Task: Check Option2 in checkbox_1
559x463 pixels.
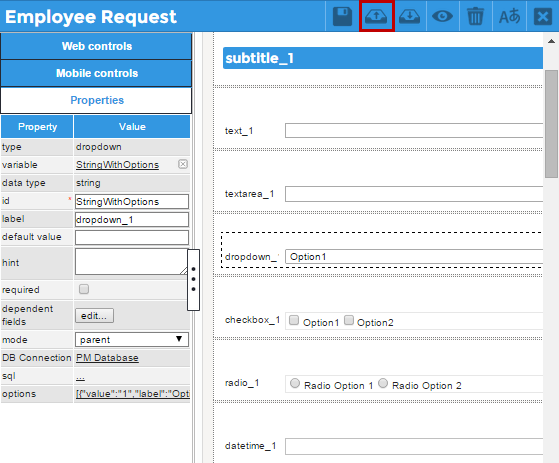Action: [x=349, y=320]
